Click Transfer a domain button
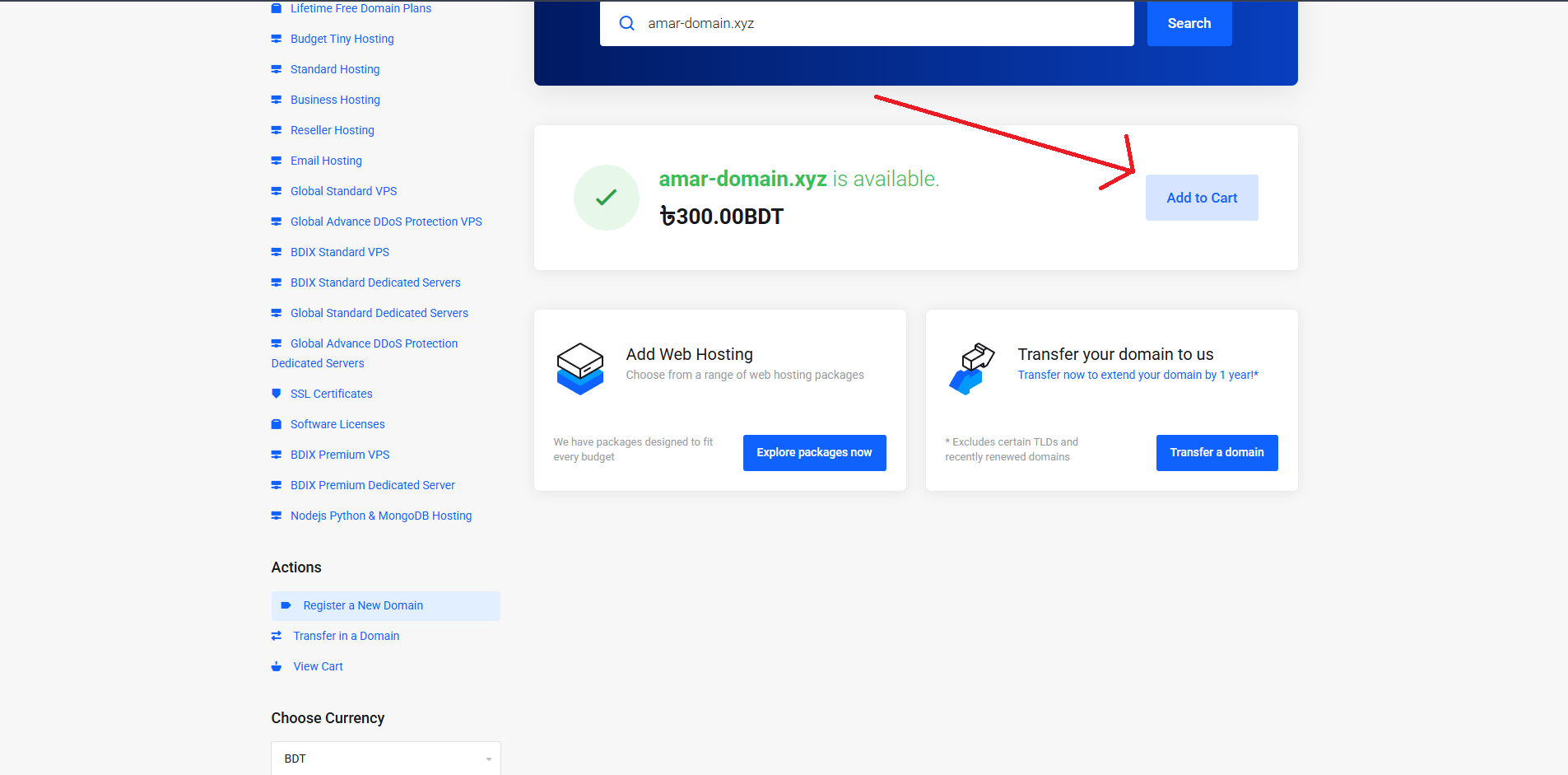Image resolution: width=1568 pixels, height=775 pixels. point(1217,453)
